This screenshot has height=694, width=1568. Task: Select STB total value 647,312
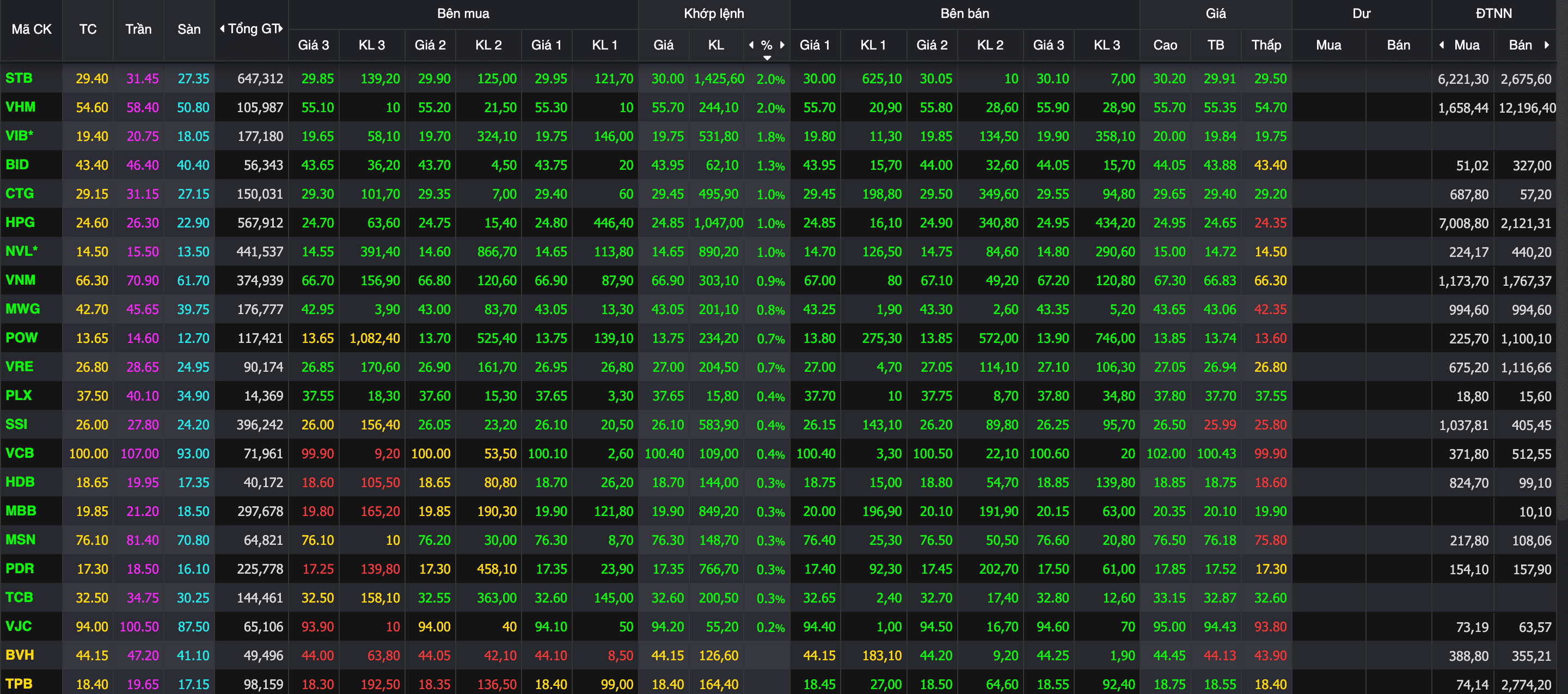260,78
